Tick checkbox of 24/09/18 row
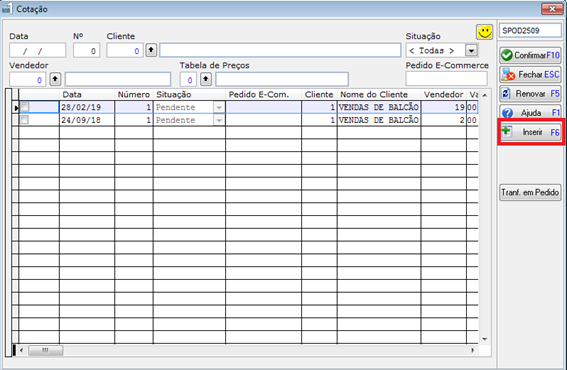The image size is (567, 370). click(x=25, y=120)
